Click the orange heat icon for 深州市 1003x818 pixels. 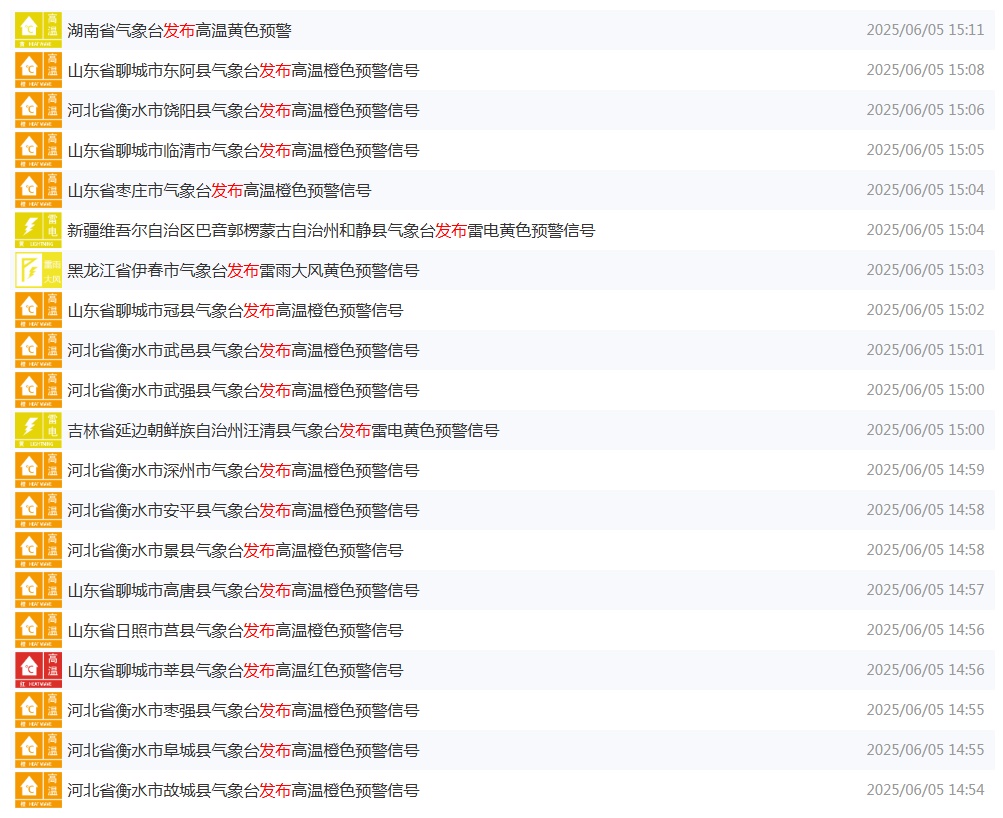(x=38, y=470)
